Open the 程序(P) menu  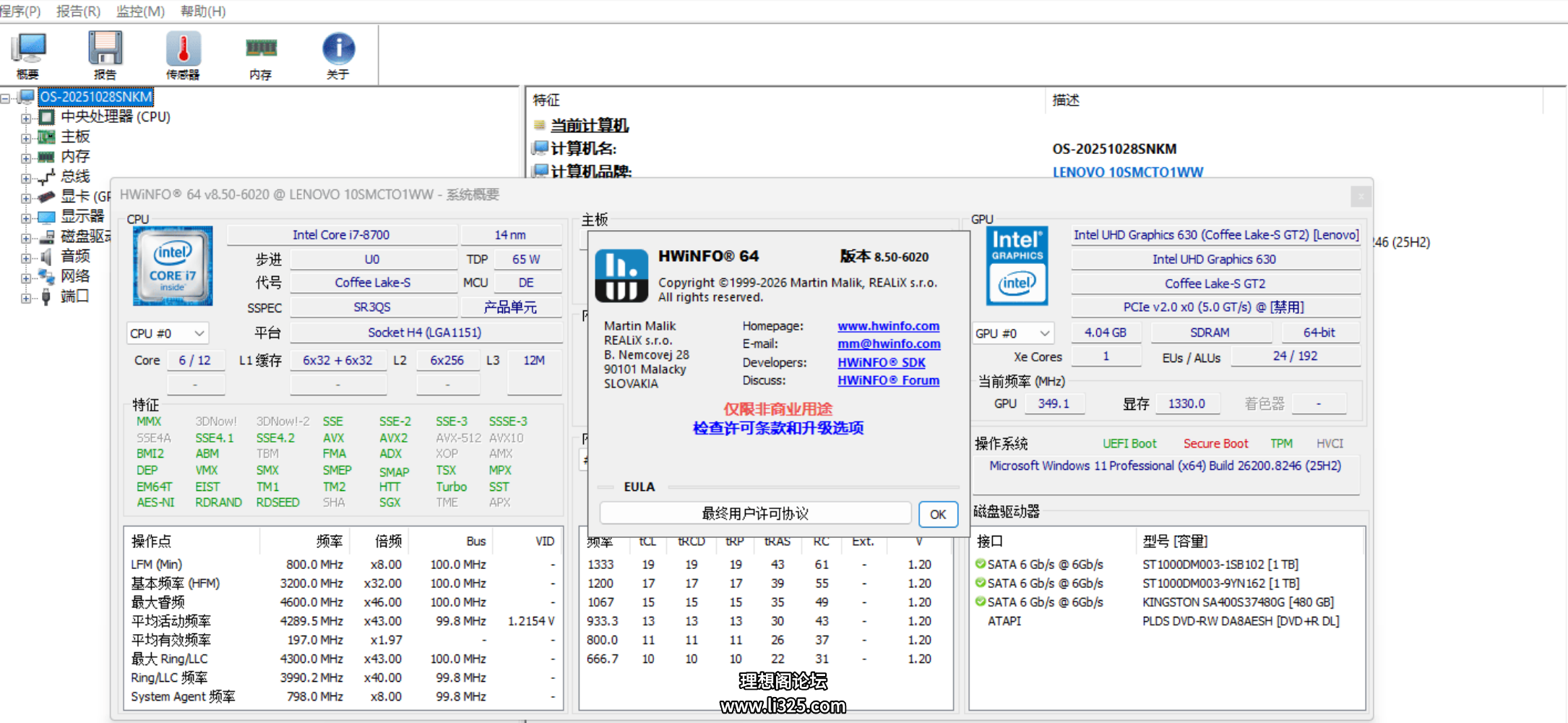(x=19, y=11)
